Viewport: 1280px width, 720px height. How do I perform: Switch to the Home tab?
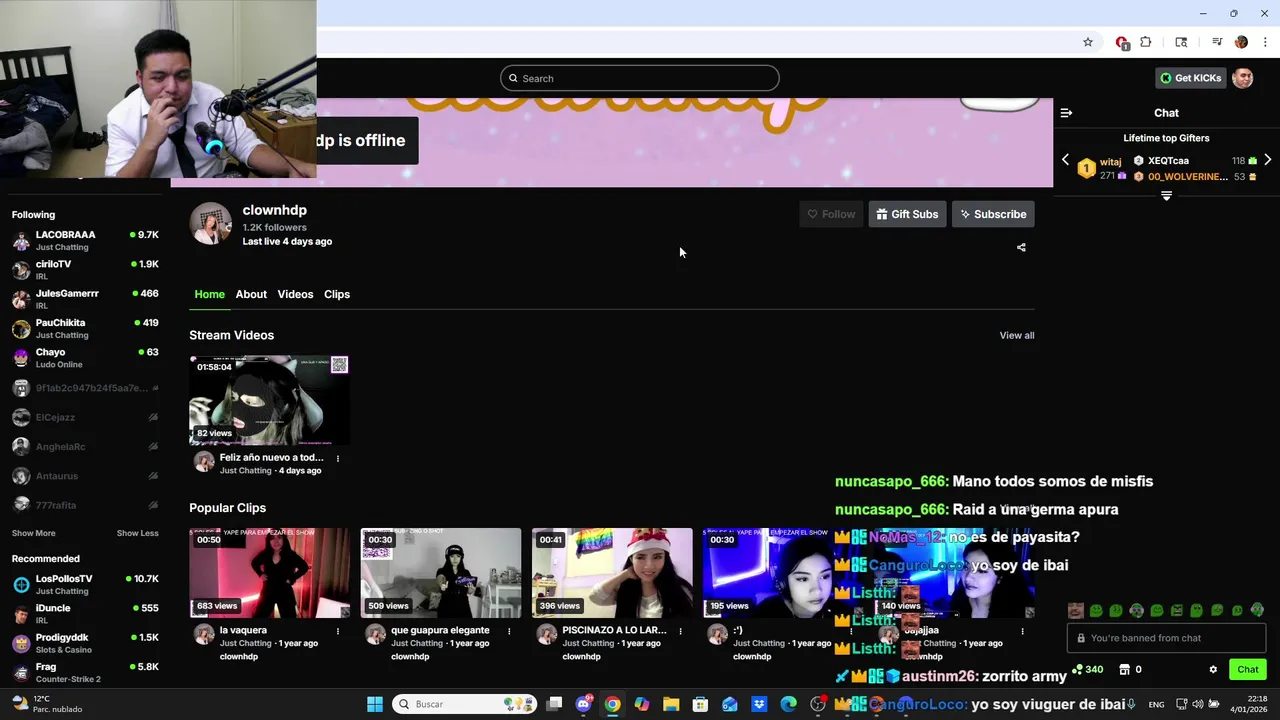tap(209, 294)
